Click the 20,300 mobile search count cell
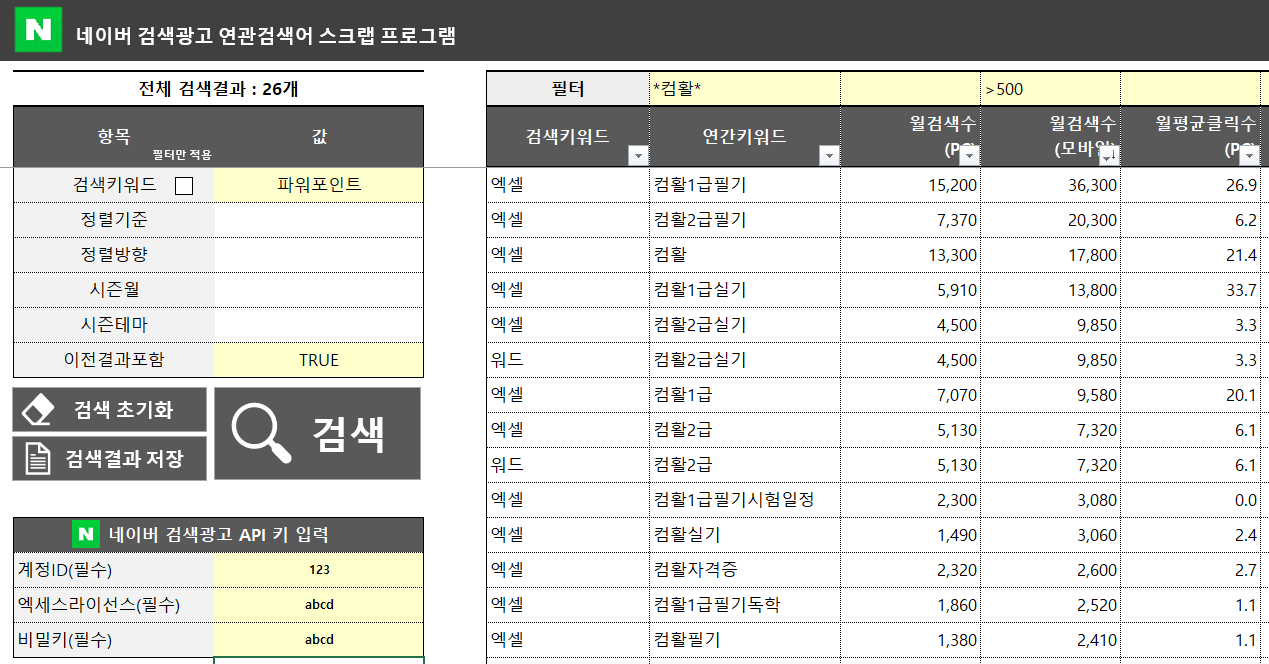Screen dimensions: 1269x664 coord(1050,220)
